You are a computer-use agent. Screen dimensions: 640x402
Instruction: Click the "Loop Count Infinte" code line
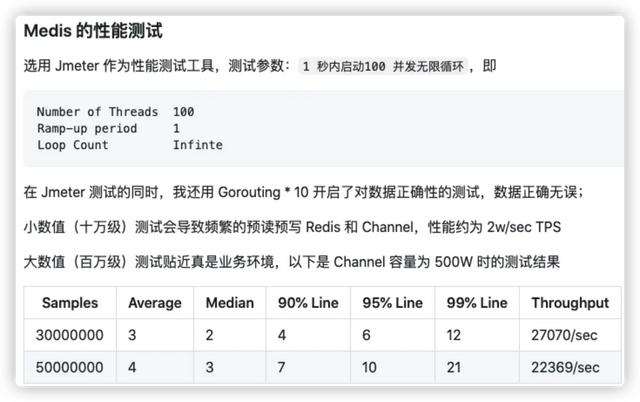click(x=129, y=144)
